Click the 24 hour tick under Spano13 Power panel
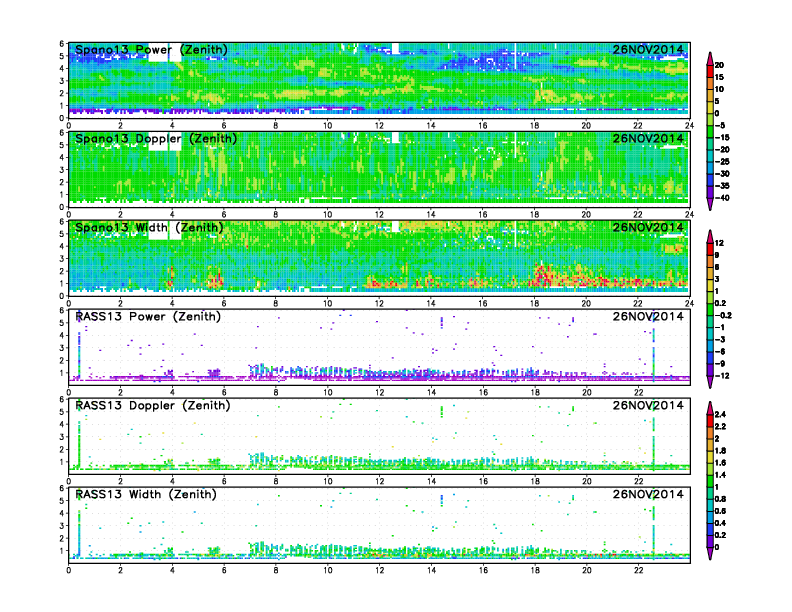The image size is (792, 612). click(x=689, y=125)
